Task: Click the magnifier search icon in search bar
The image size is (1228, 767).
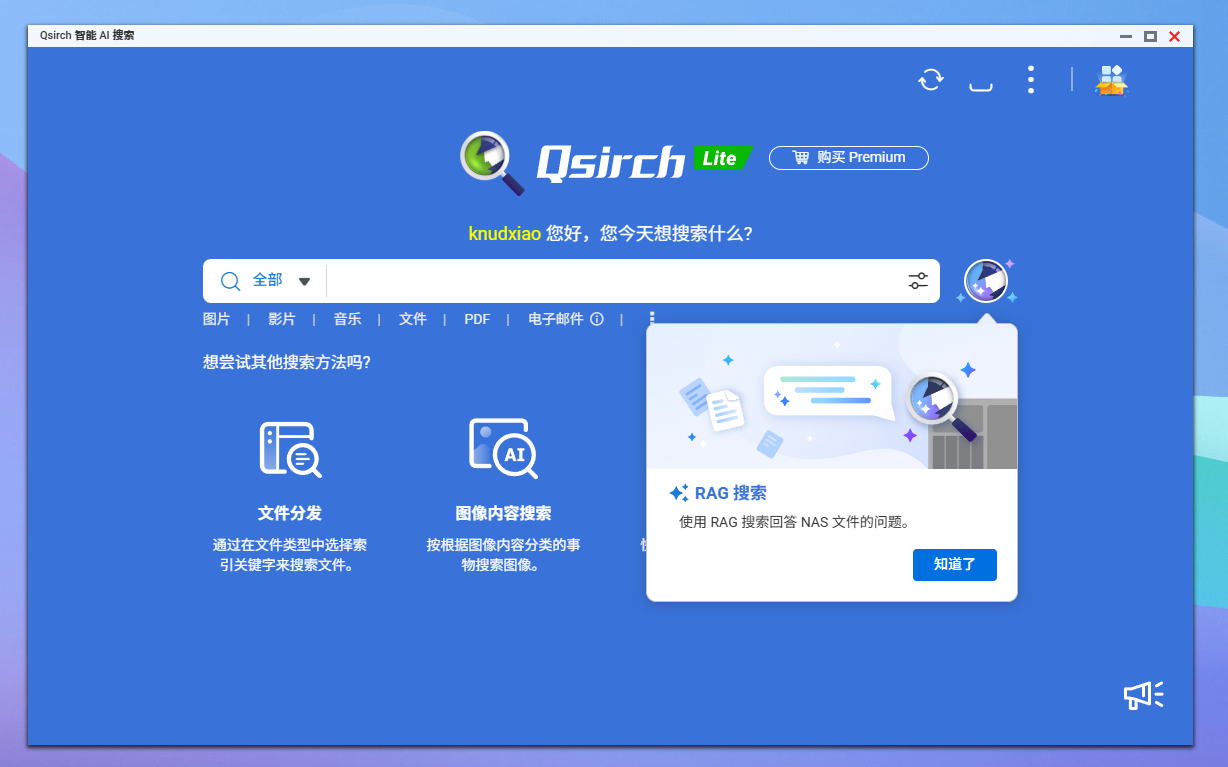Action: [230, 281]
